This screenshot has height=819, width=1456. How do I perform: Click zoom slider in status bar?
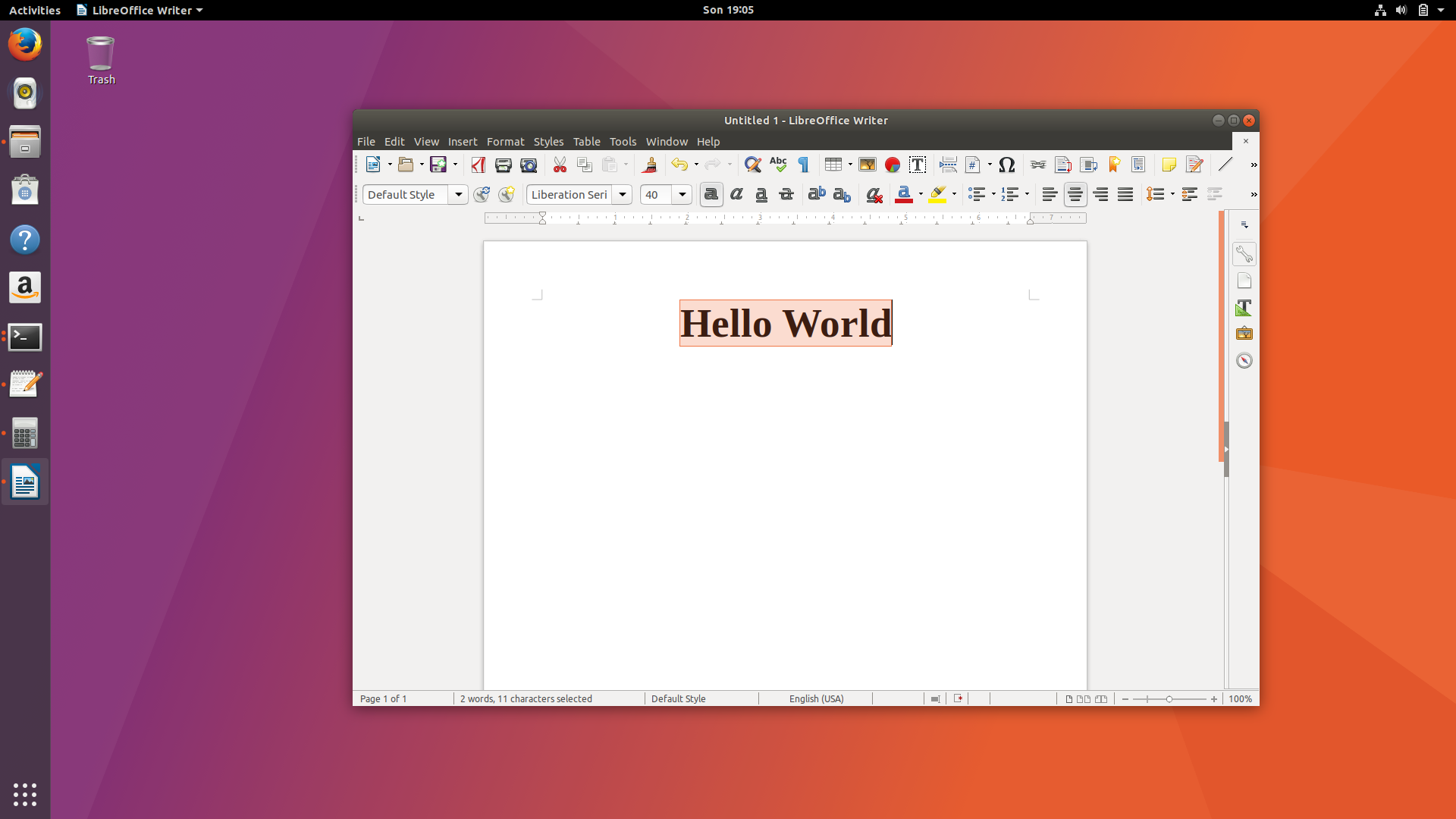[1169, 698]
